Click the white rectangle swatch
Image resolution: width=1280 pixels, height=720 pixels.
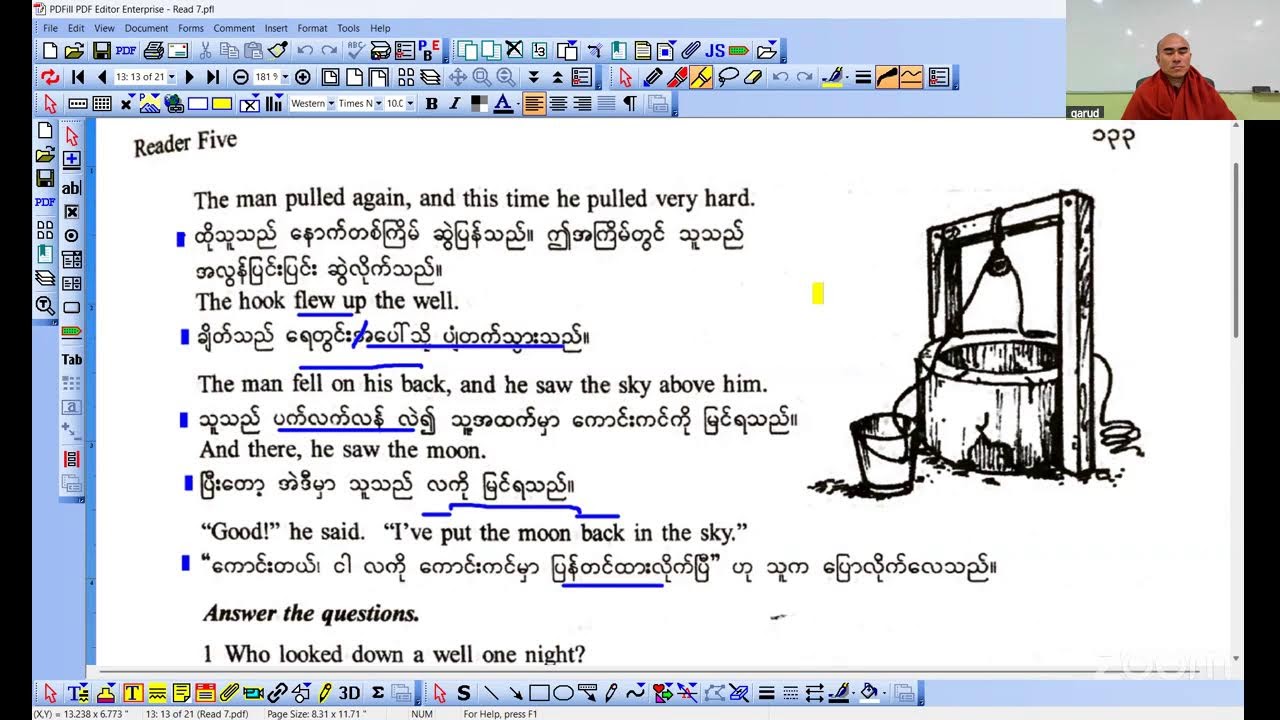pos(198,103)
